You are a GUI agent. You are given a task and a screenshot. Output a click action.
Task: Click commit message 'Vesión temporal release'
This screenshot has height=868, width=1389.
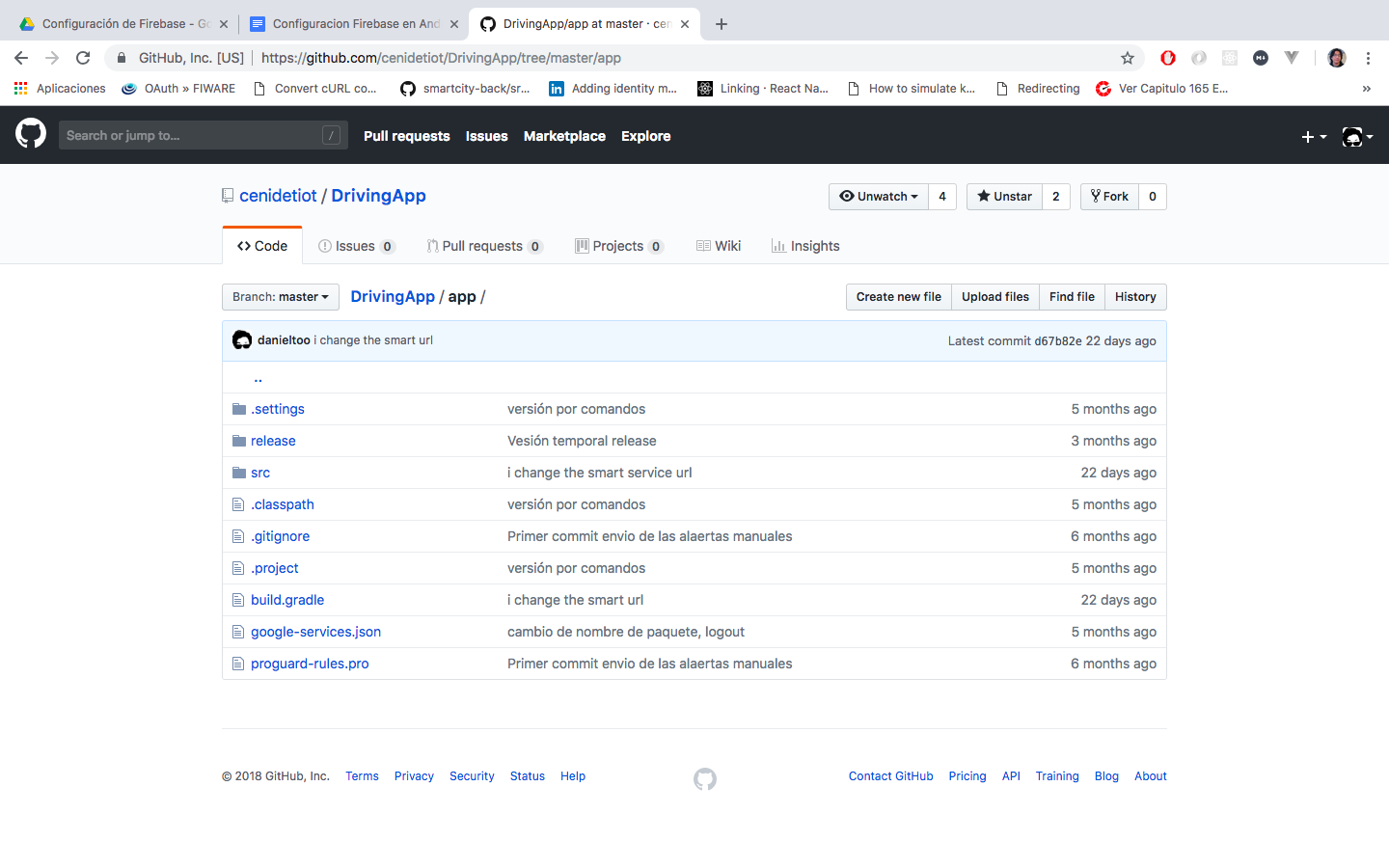[582, 441]
